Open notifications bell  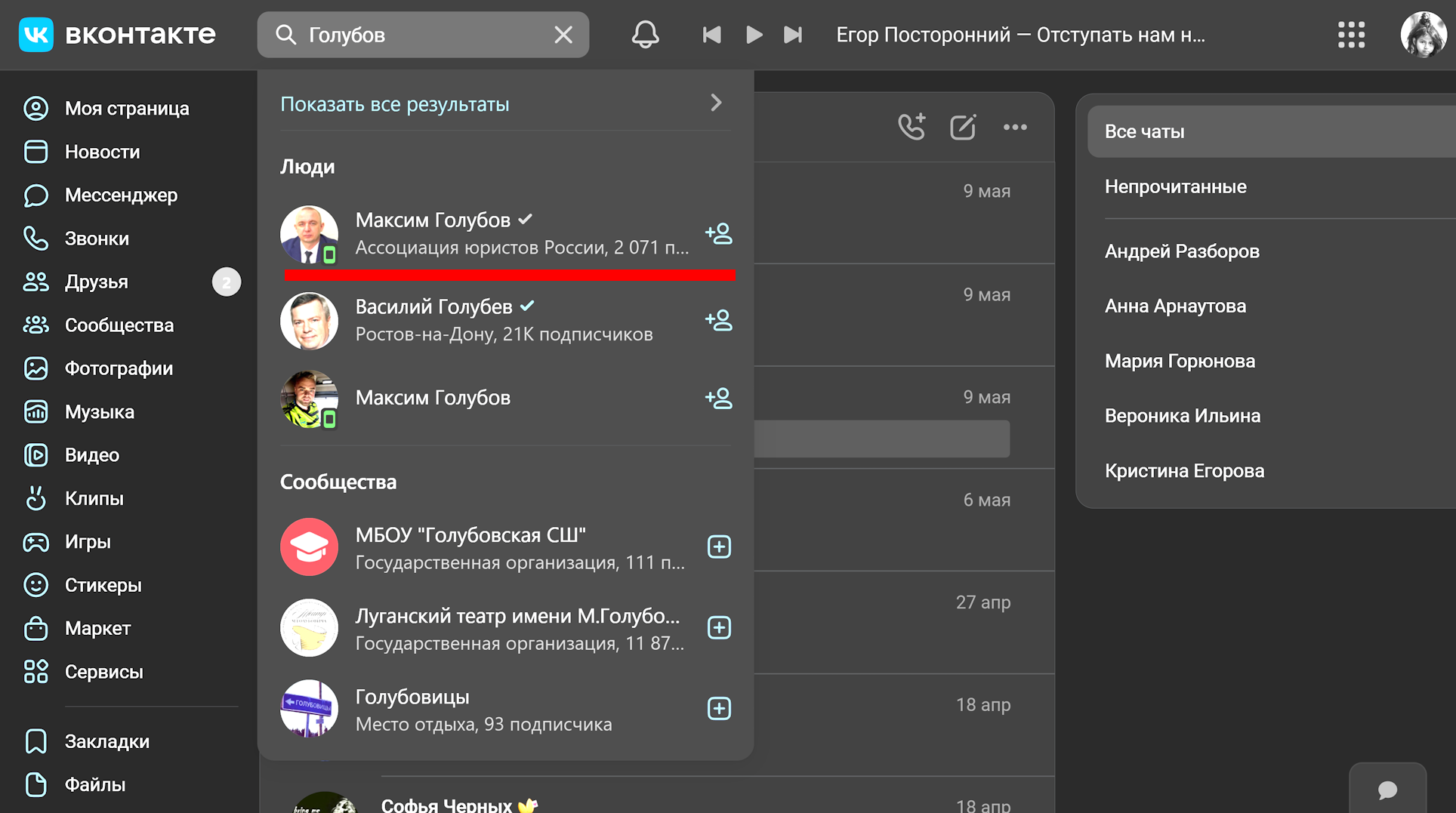(645, 35)
